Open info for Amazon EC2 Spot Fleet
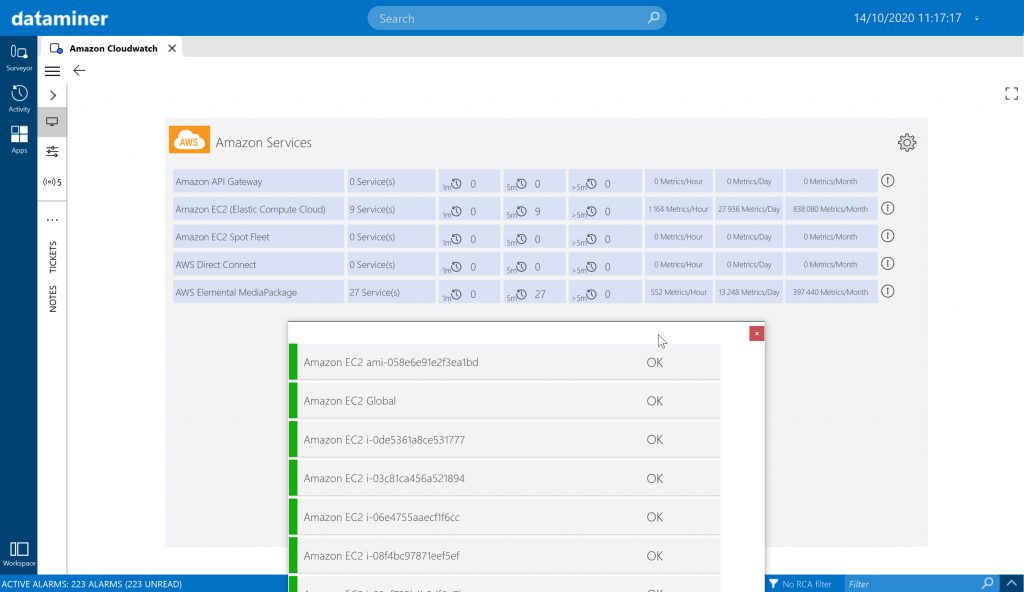Image resolution: width=1024 pixels, height=592 pixels. [888, 236]
